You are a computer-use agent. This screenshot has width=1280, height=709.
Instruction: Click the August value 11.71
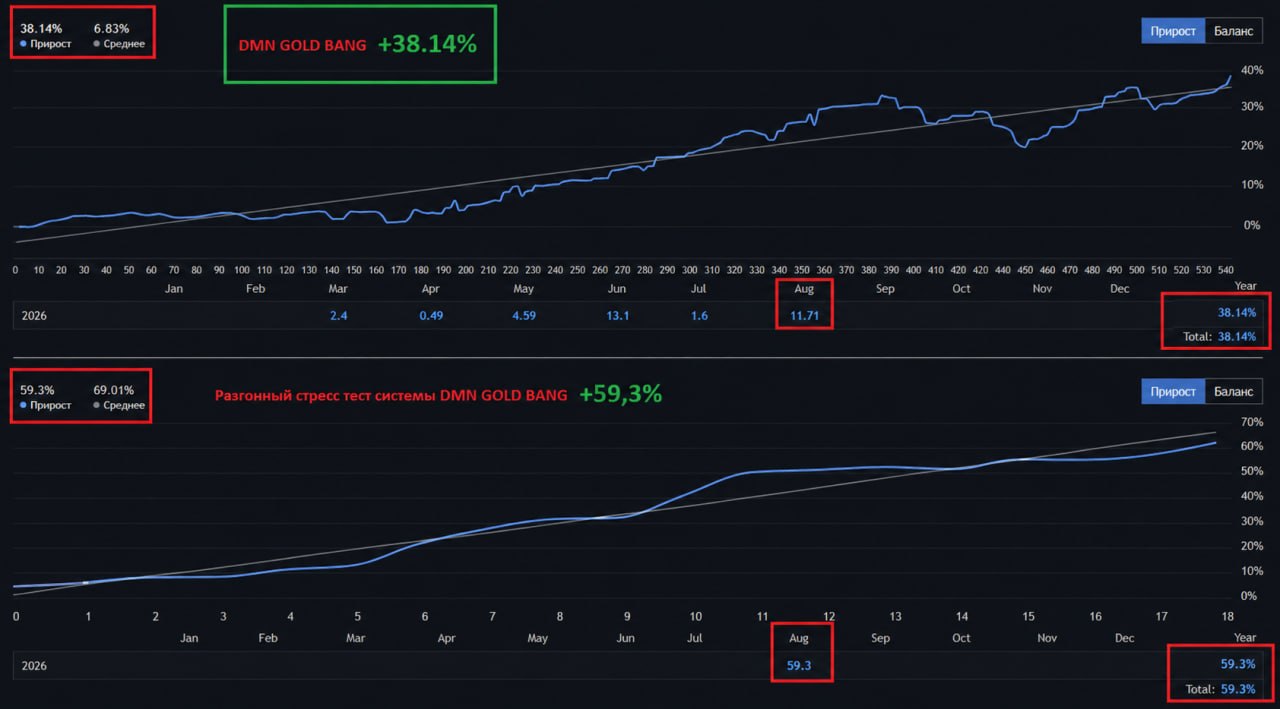(805, 315)
